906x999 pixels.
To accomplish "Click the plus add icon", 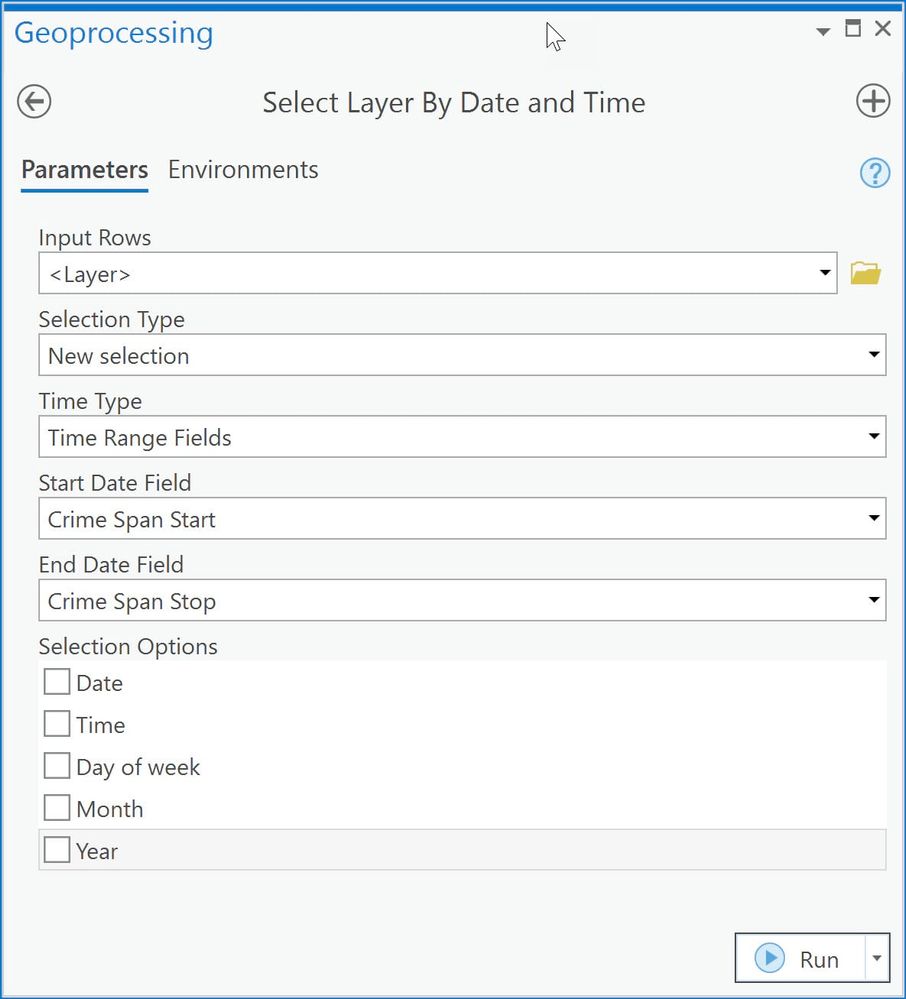I will [872, 101].
